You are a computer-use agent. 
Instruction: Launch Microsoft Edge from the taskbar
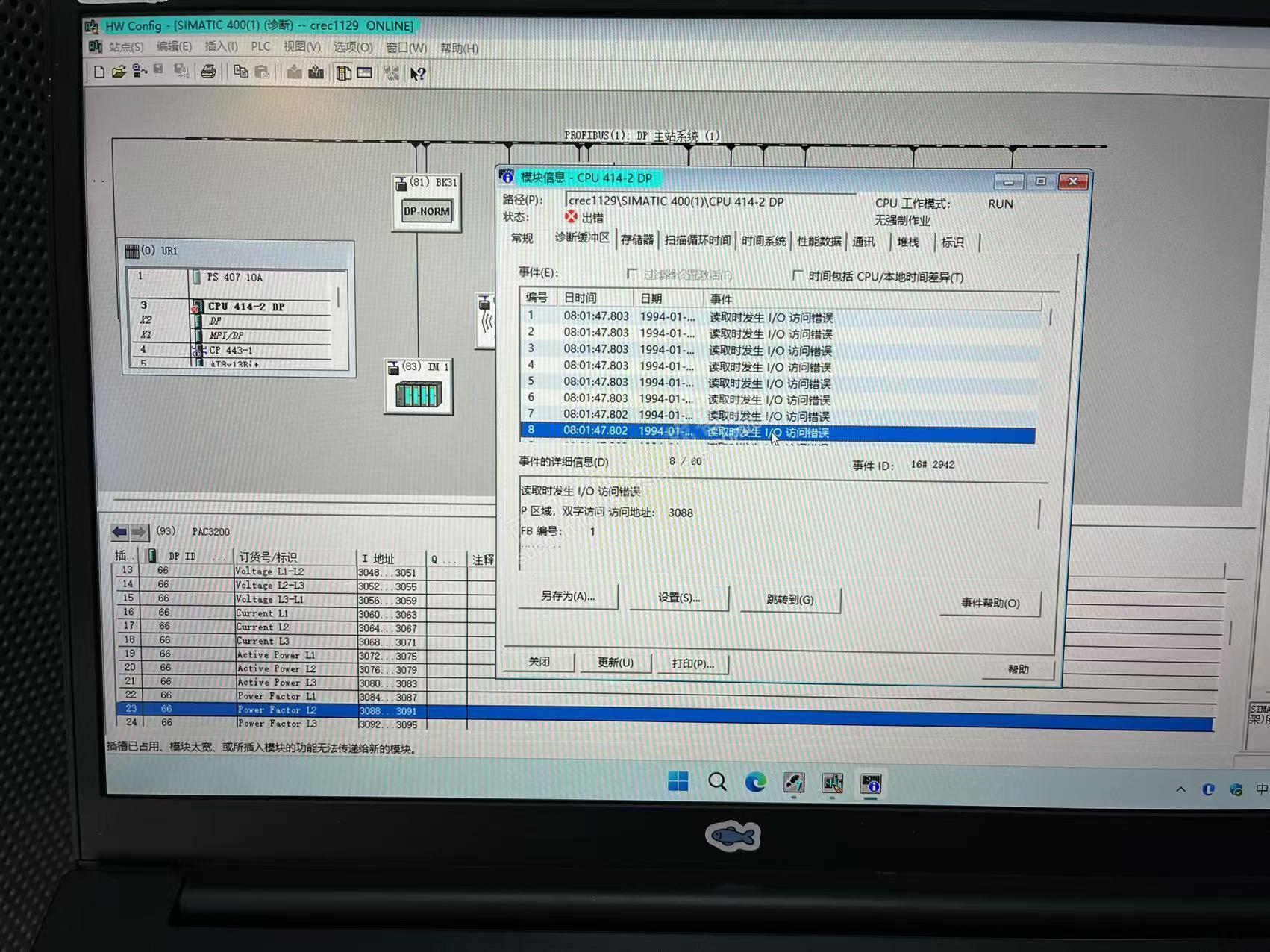756,782
